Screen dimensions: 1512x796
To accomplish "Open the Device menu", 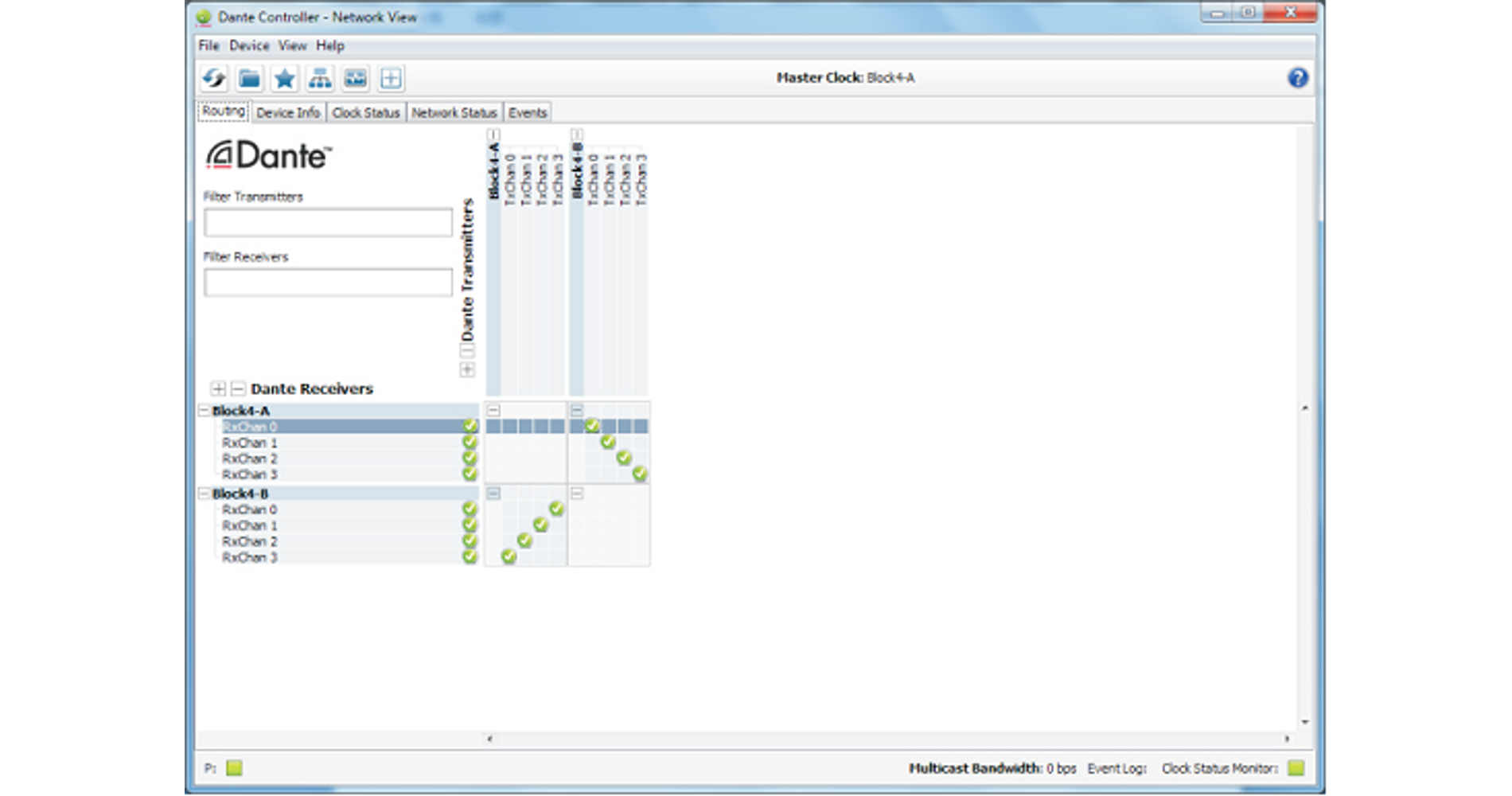I will point(249,45).
